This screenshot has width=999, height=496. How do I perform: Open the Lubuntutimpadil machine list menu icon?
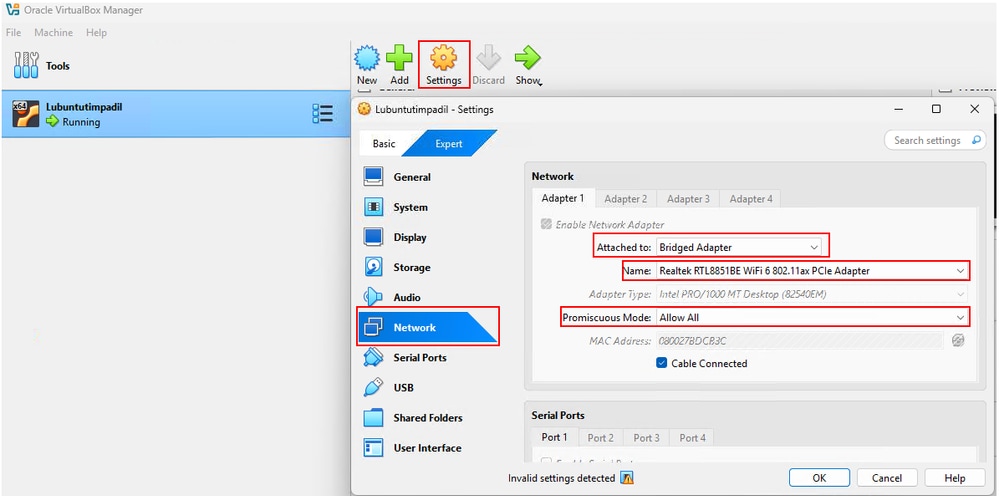tap(322, 113)
